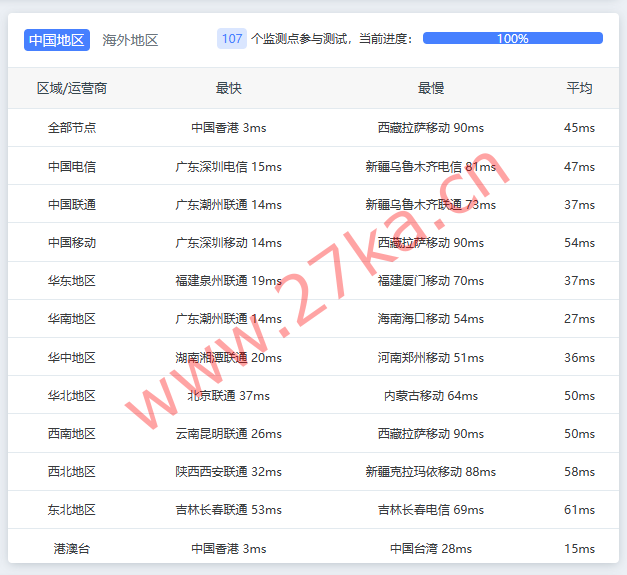
Task: Select the 华南地区 row label
Action: pos(72,318)
